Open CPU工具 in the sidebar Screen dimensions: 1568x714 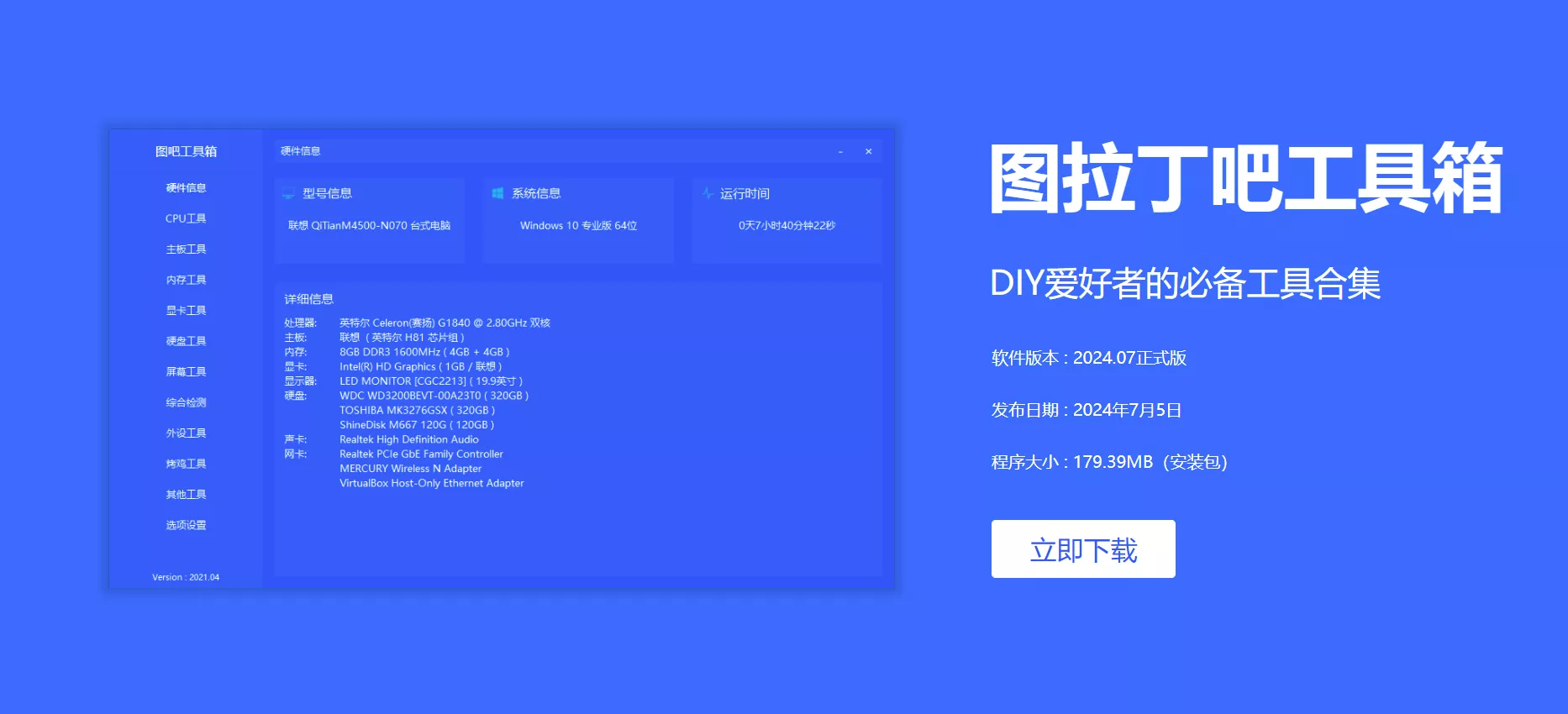coord(186,218)
